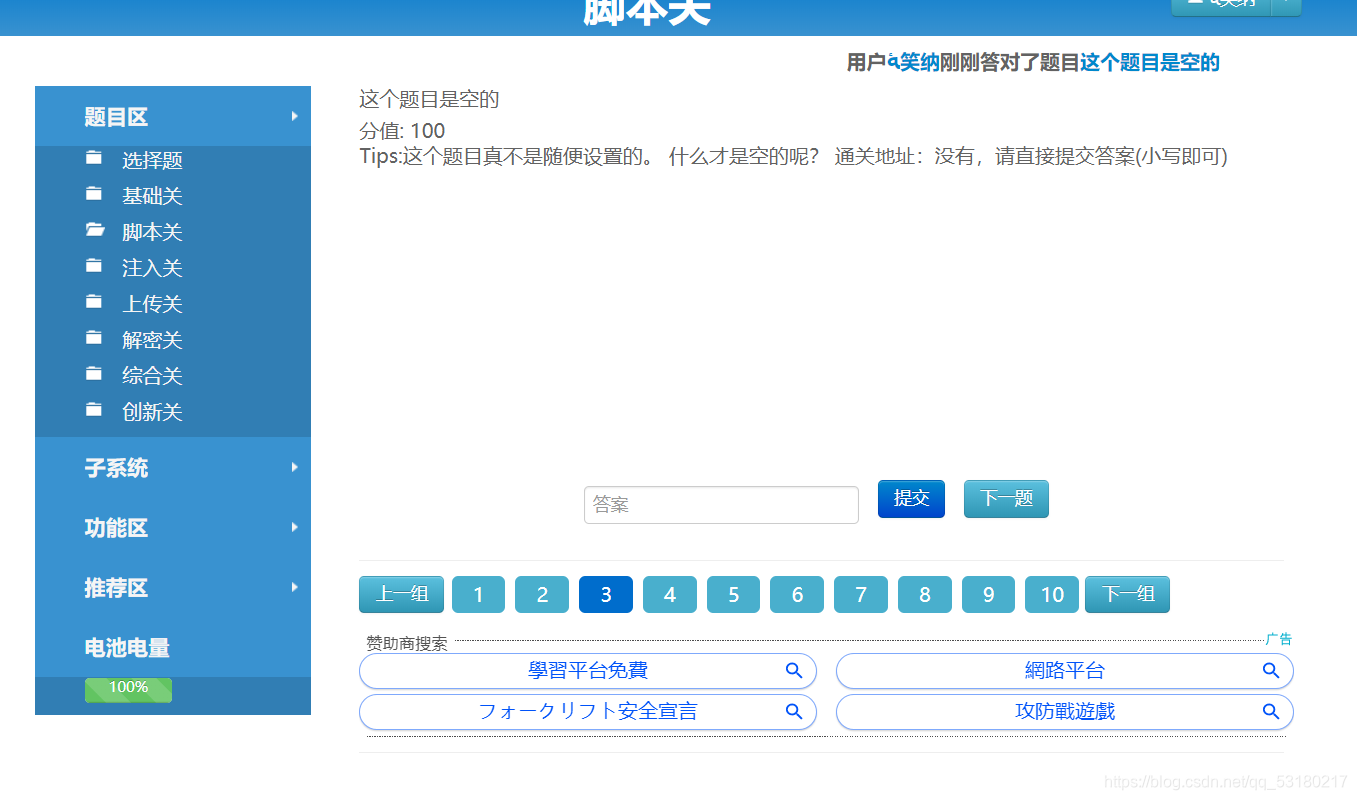1357x800 pixels.
Task: Open the 解密关 category
Action: point(152,340)
